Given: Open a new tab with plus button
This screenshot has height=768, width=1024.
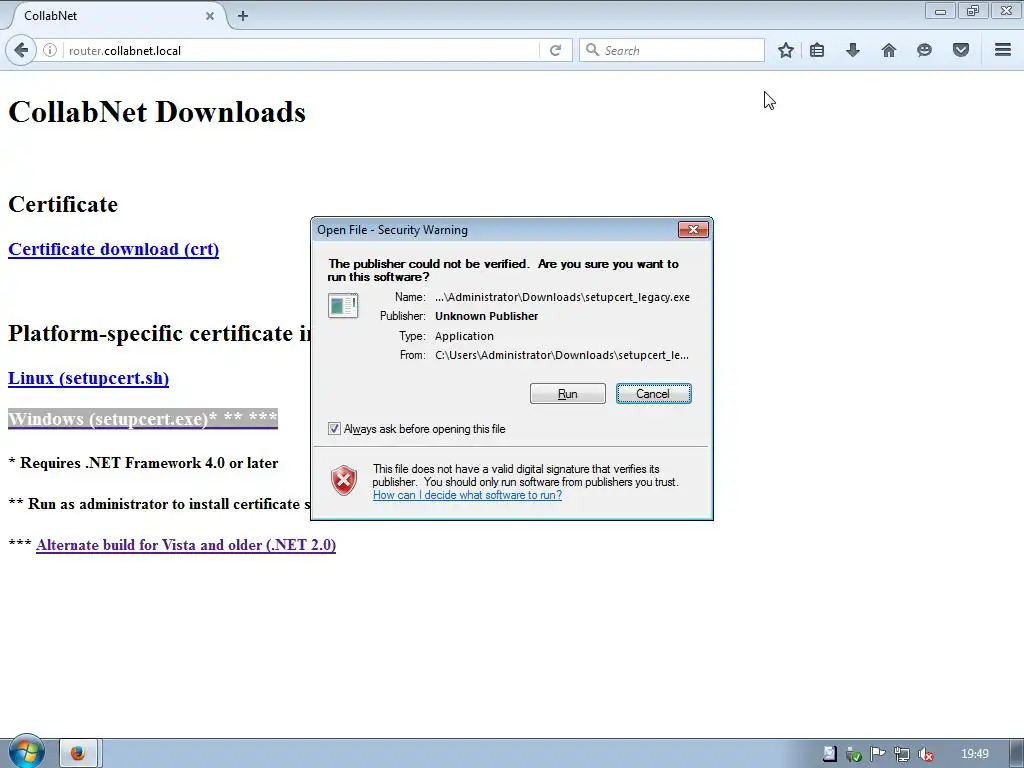Looking at the screenshot, I should click(243, 16).
